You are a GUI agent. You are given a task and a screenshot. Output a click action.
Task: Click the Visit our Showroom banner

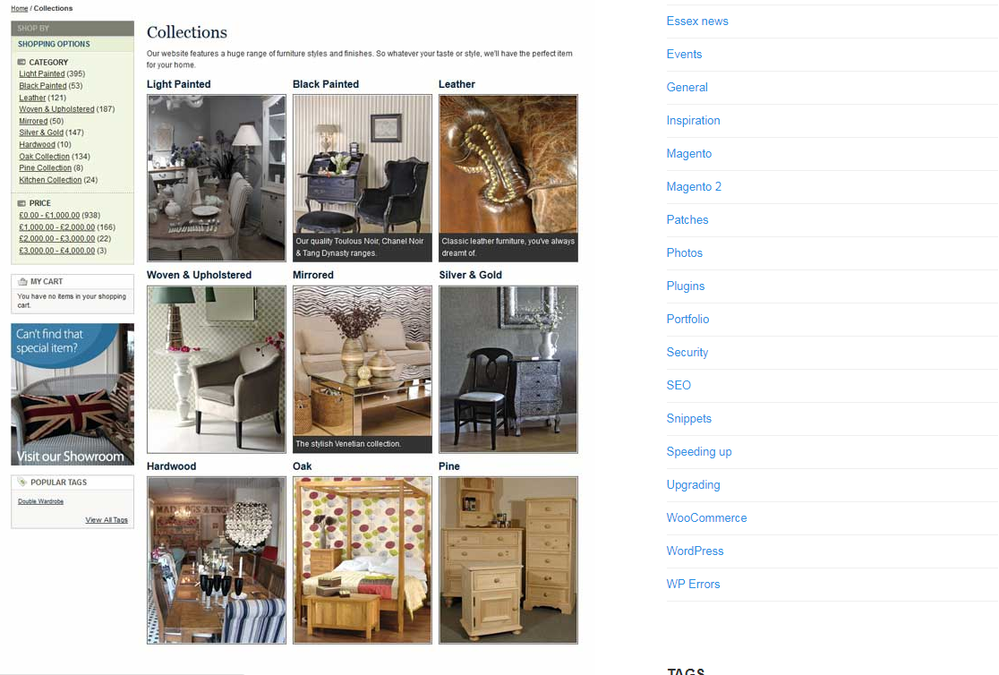(x=73, y=395)
